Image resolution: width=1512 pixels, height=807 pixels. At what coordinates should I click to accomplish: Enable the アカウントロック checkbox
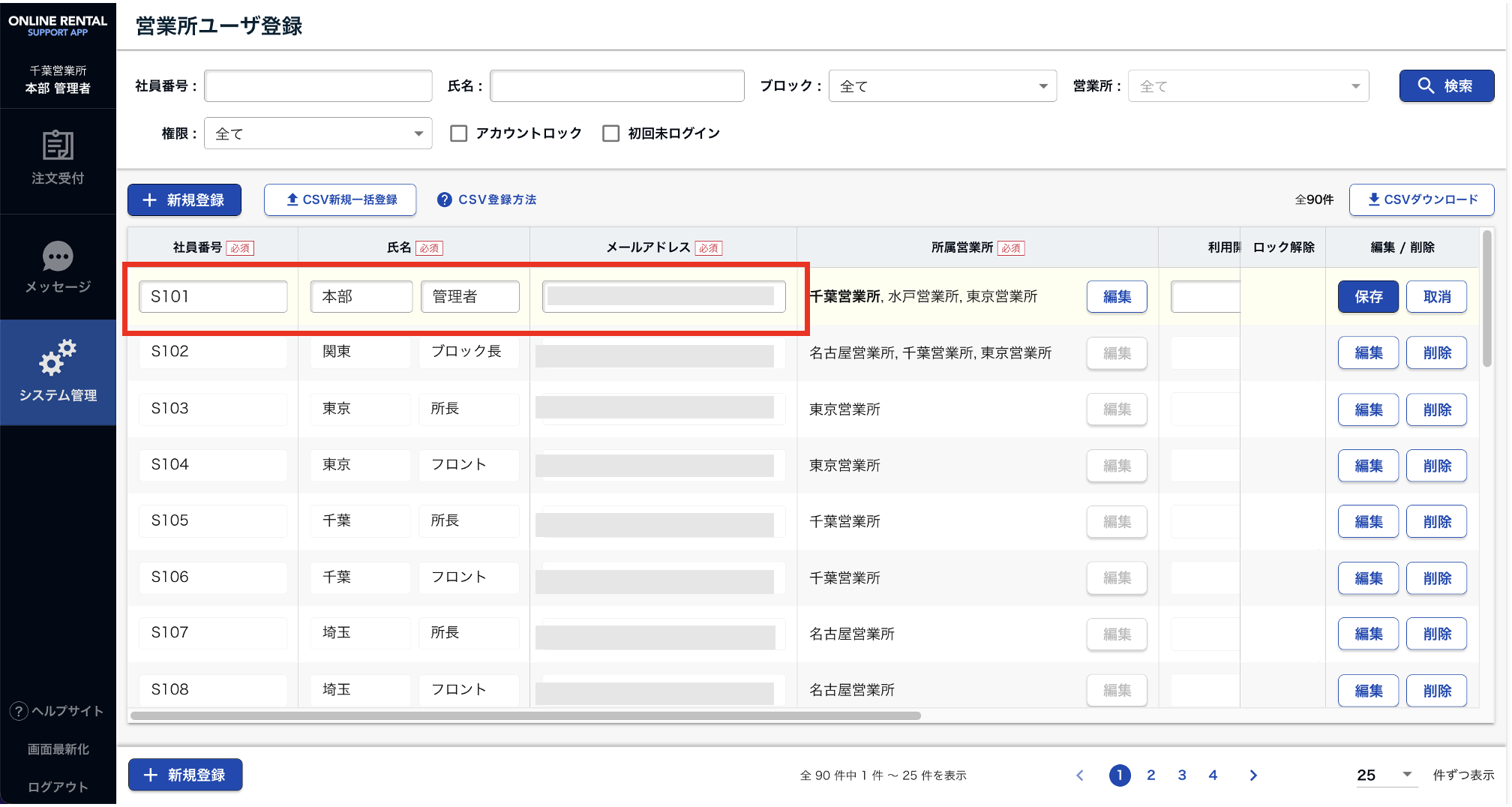point(459,133)
